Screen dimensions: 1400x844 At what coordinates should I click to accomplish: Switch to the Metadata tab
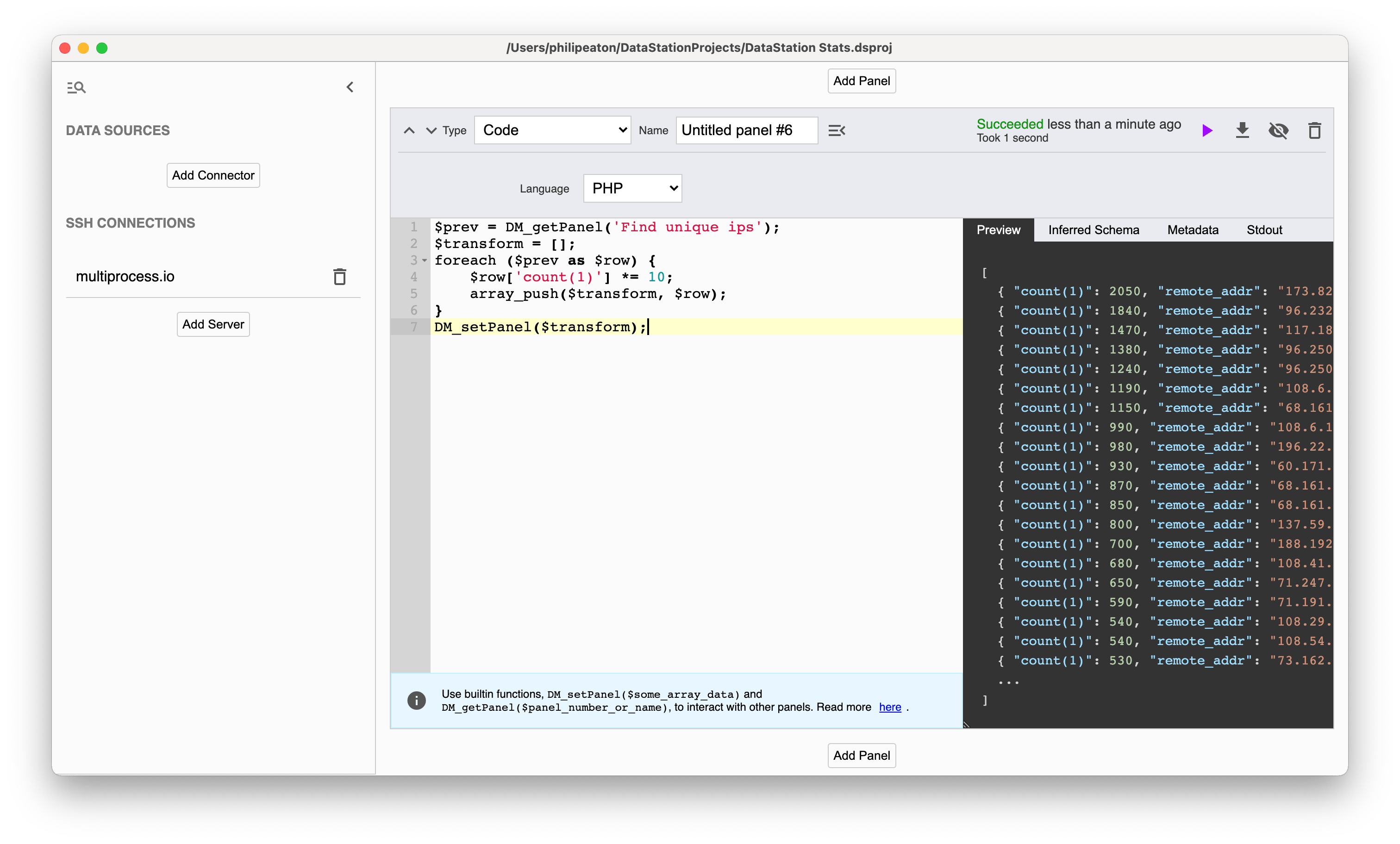[x=1193, y=230]
